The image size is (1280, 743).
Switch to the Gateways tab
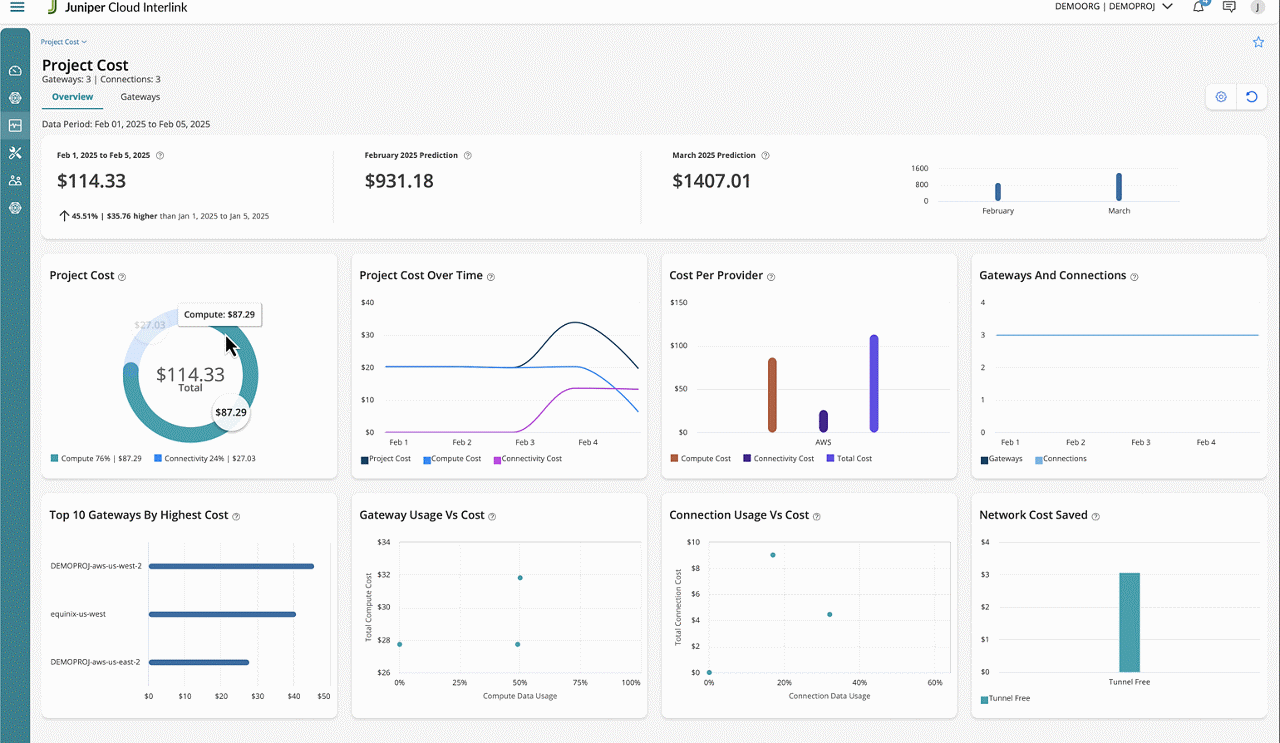[140, 97]
